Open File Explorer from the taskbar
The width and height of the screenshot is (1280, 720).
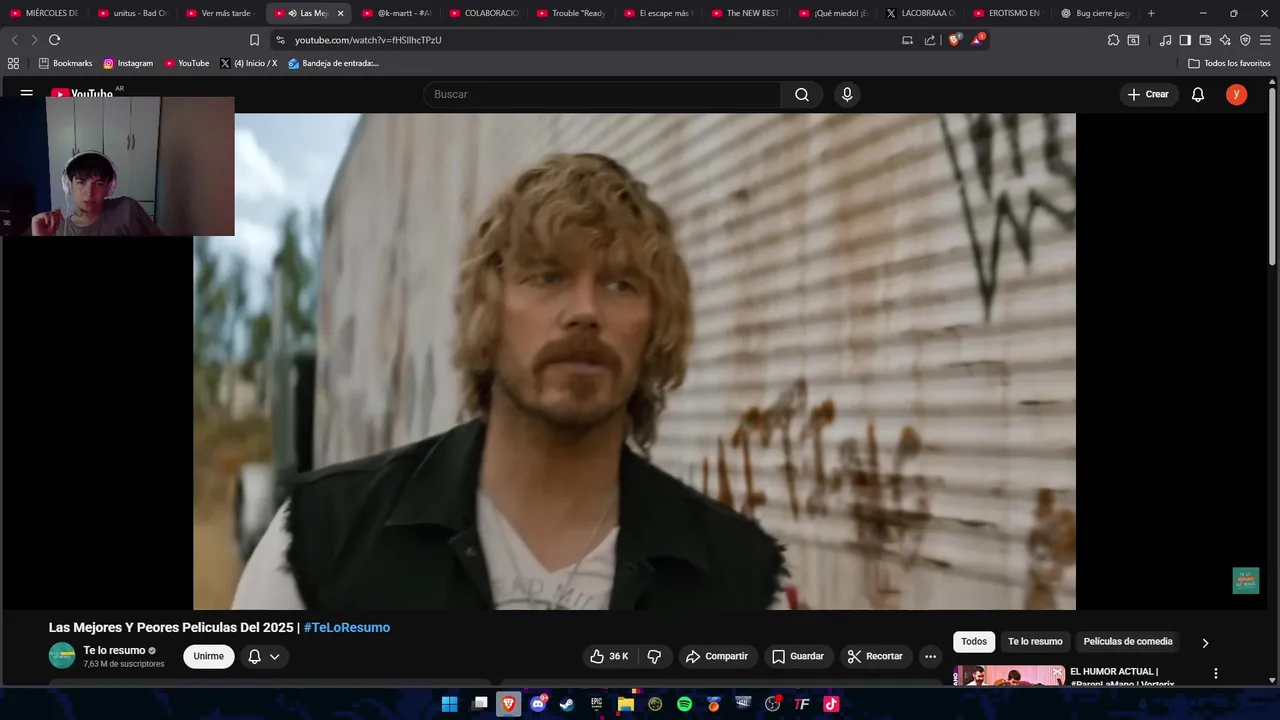pos(626,704)
